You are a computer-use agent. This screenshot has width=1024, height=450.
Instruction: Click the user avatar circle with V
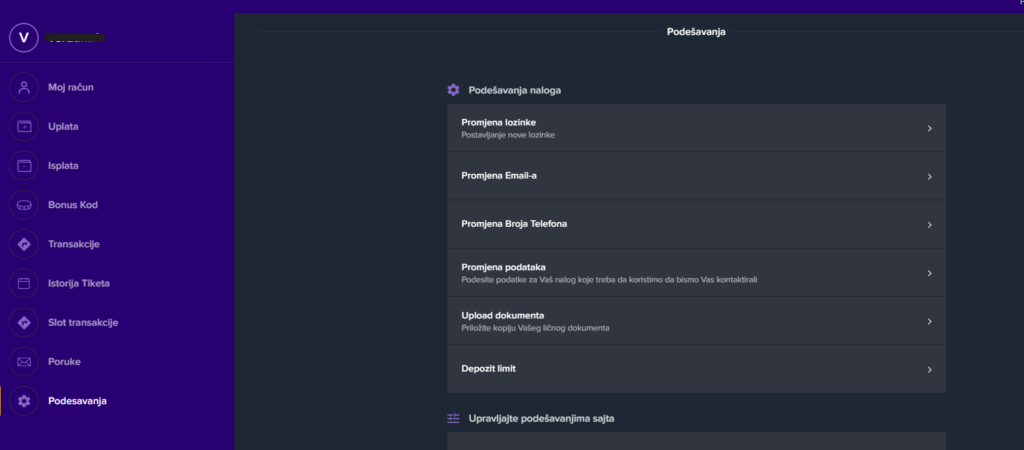[23, 37]
